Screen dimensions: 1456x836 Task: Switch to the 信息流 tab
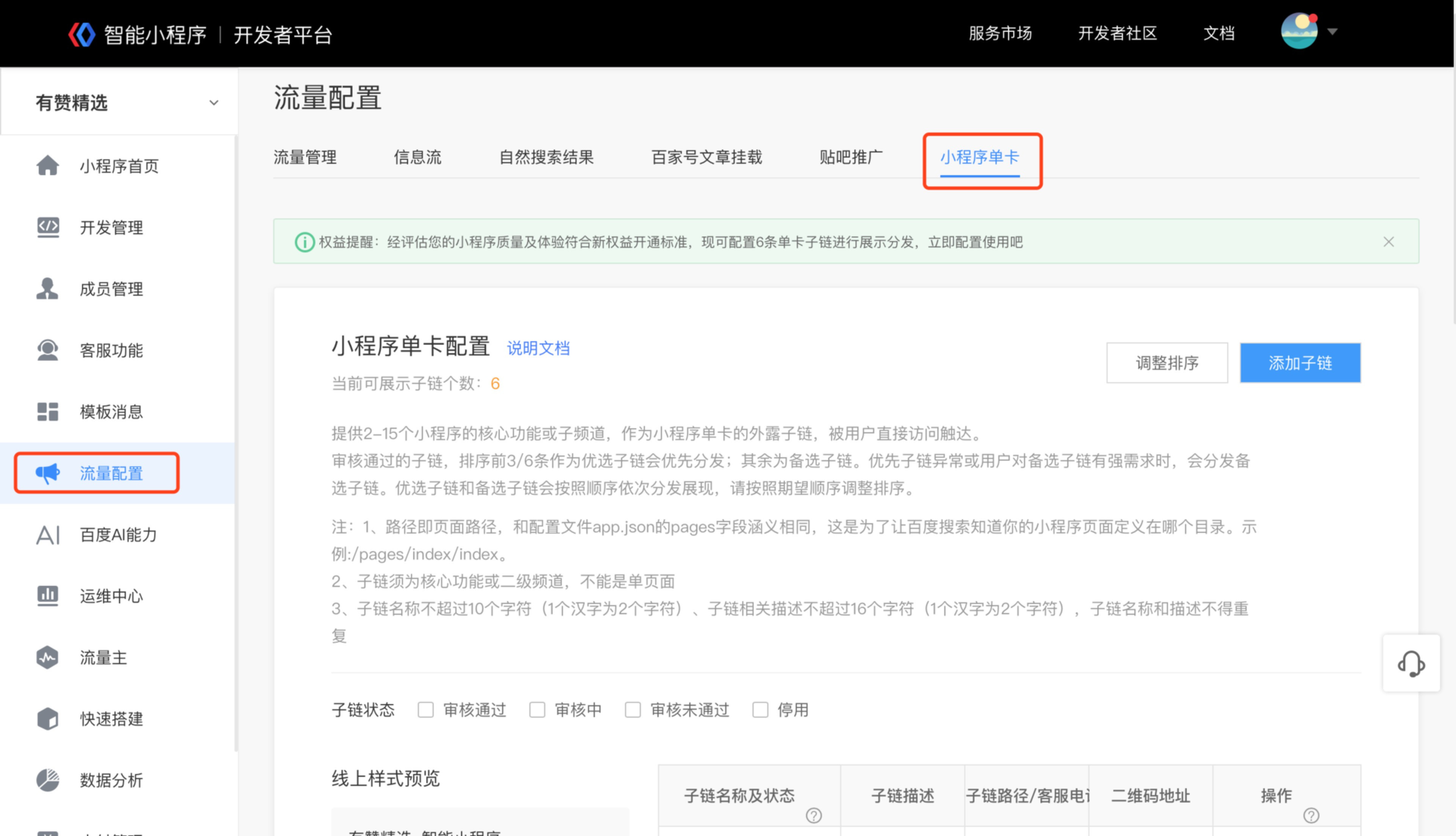point(417,157)
